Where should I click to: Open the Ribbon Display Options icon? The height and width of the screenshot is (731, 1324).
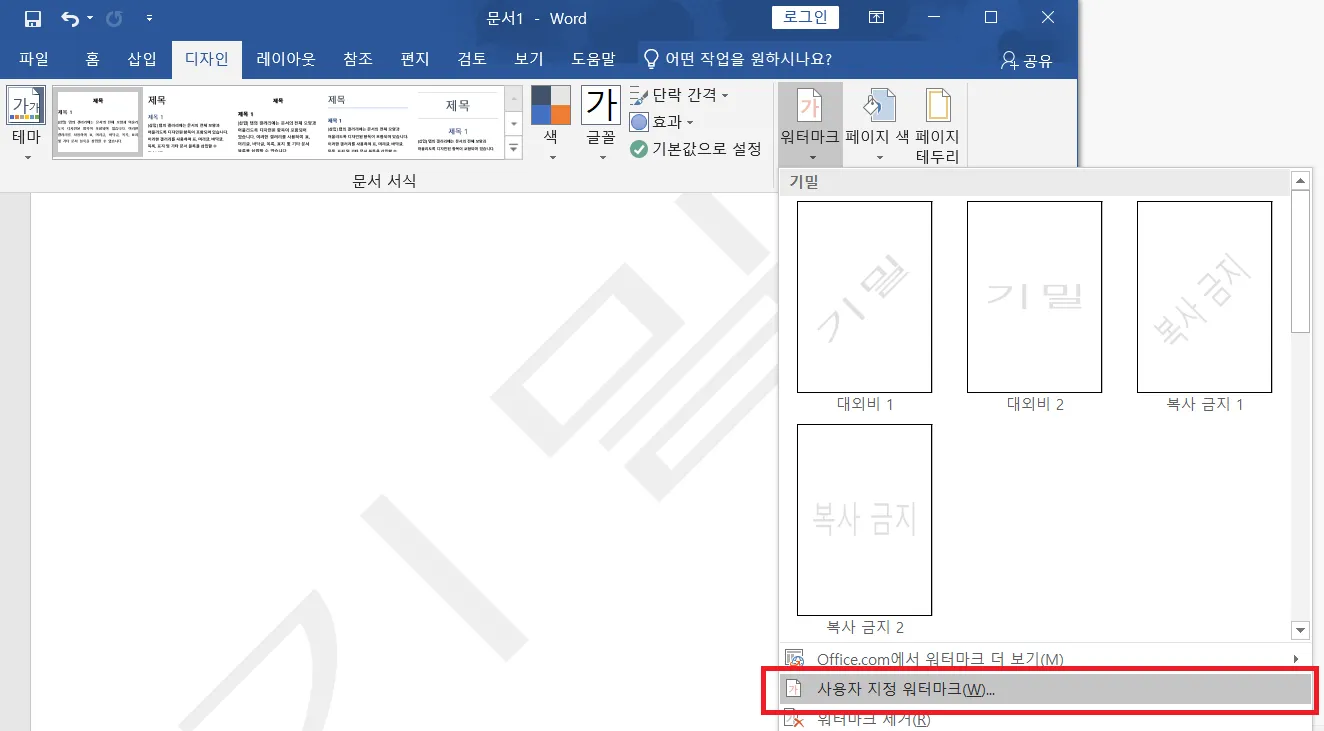(x=876, y=18)
